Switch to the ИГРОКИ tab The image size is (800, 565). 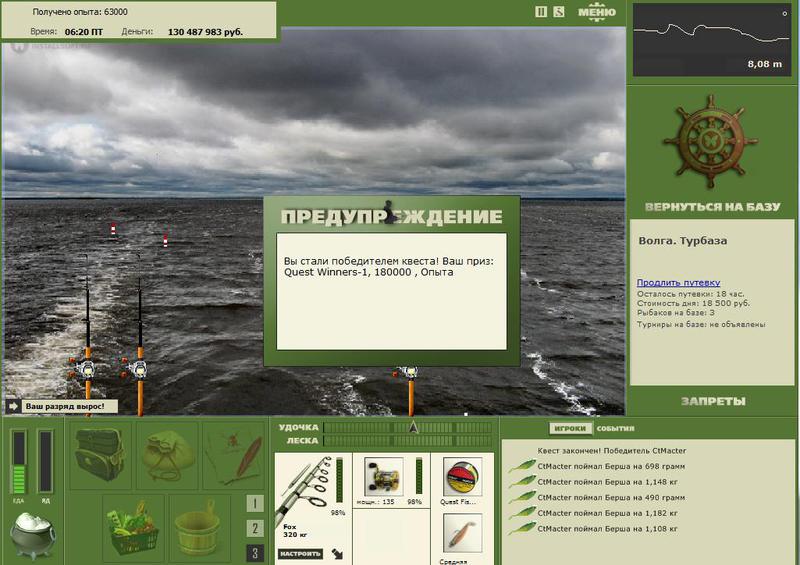click(x=570, y=428)
